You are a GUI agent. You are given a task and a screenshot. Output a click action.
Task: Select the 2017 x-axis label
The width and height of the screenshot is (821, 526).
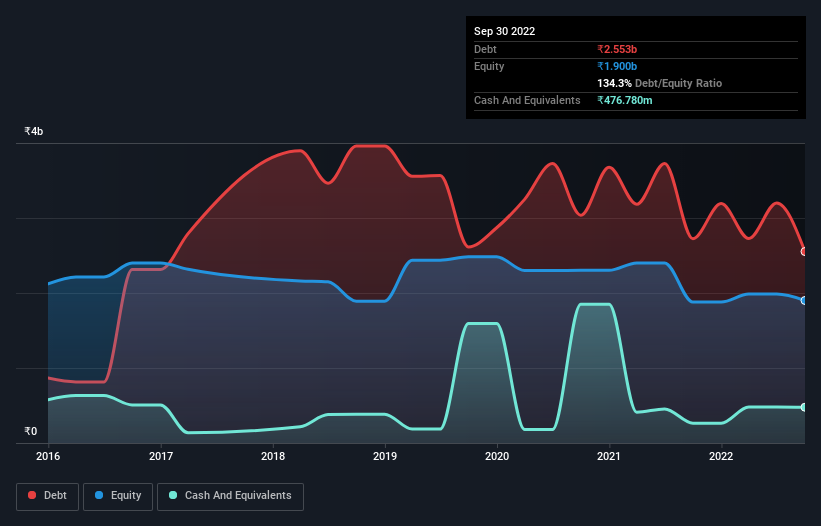[x=161, y=456]
